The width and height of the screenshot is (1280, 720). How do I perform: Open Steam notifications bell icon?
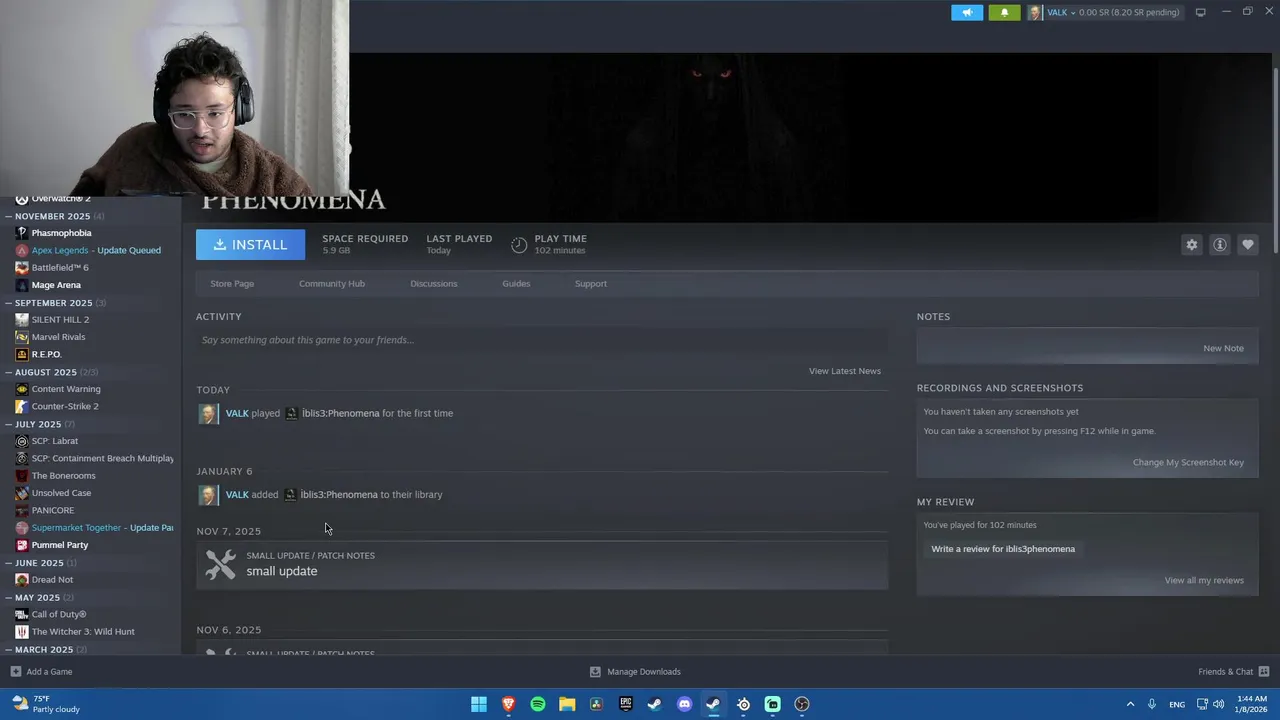pyautogui.click(x=1004, y=13)
